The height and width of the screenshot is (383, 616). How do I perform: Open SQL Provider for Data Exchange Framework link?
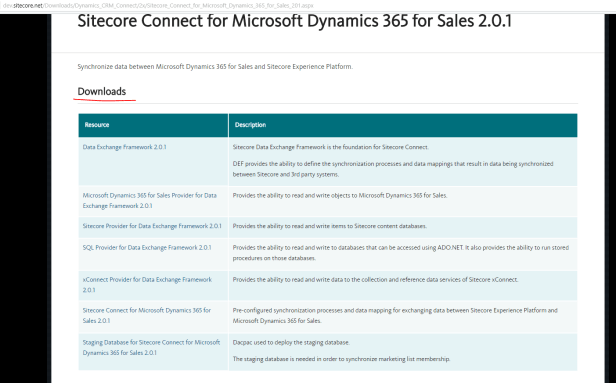point(147,248)
